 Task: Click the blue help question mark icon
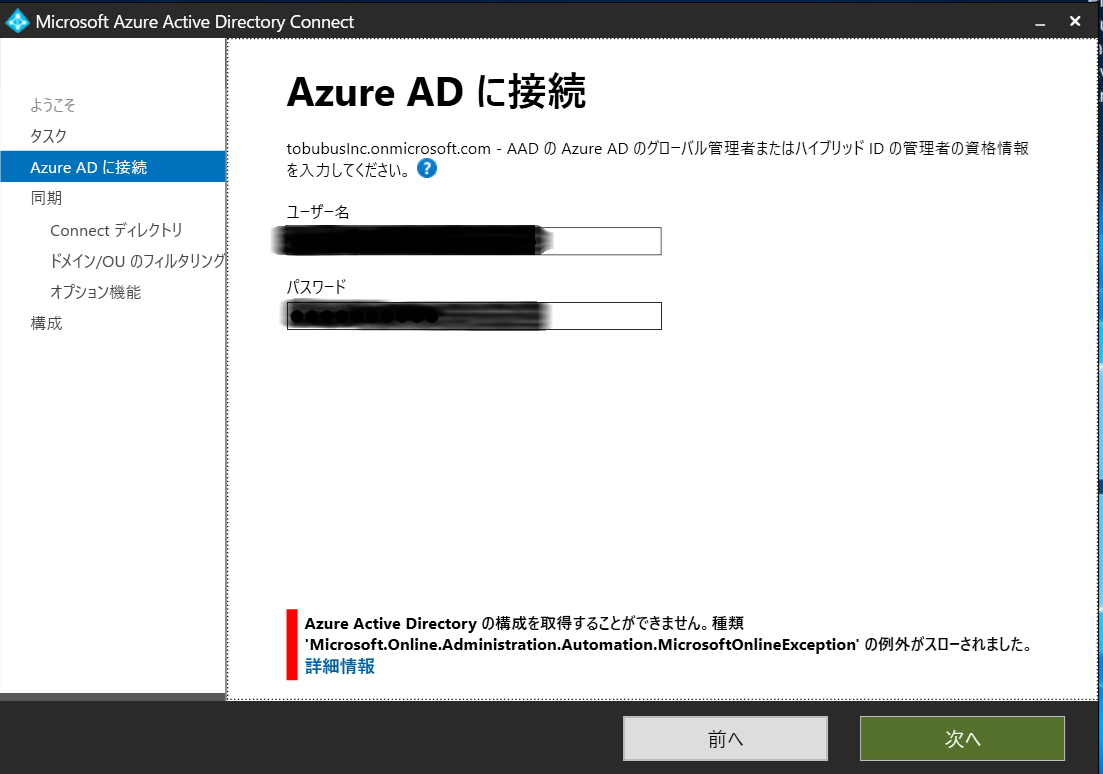pos(427,168)
